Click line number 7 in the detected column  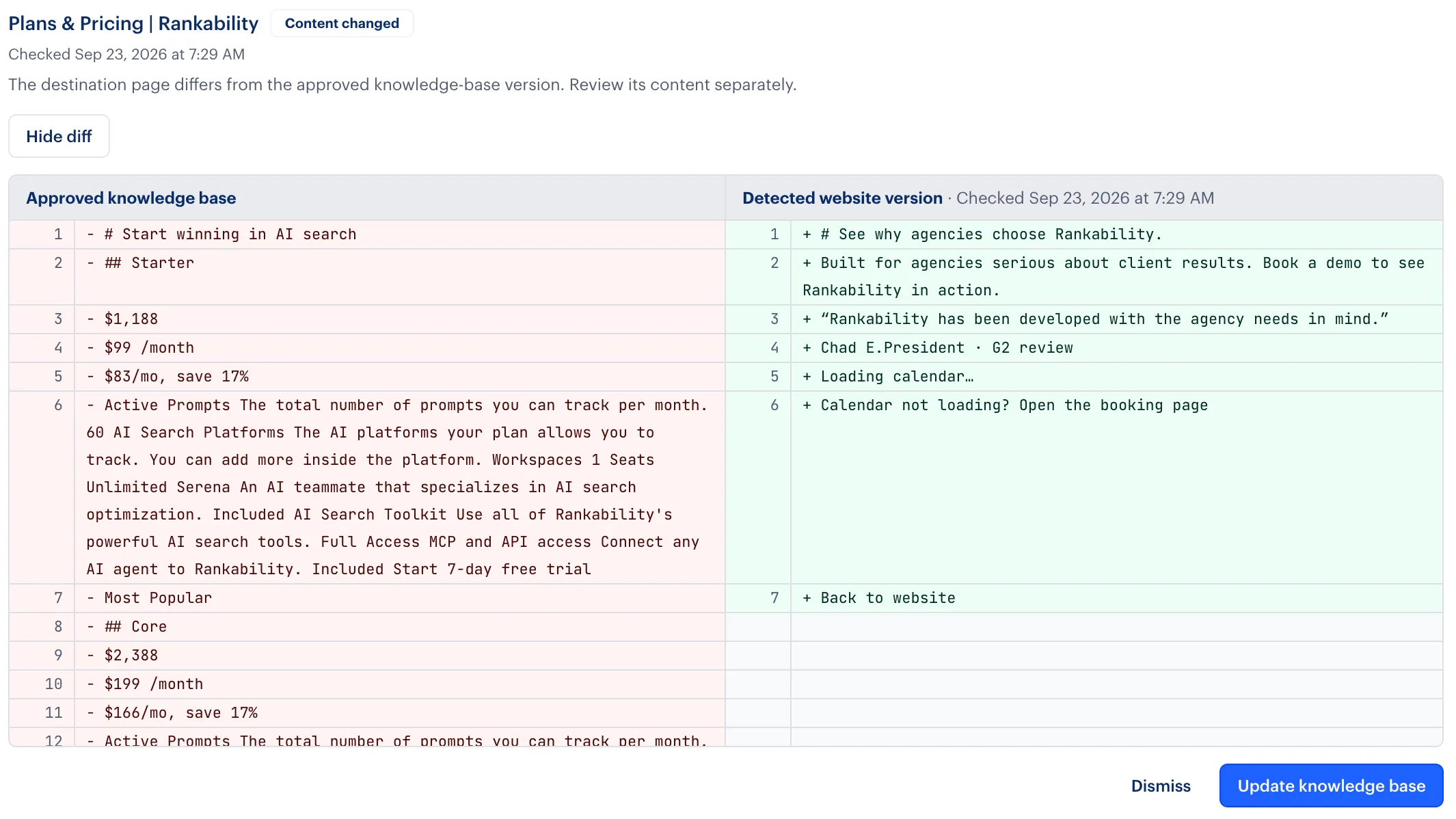[x=774, y=598]
